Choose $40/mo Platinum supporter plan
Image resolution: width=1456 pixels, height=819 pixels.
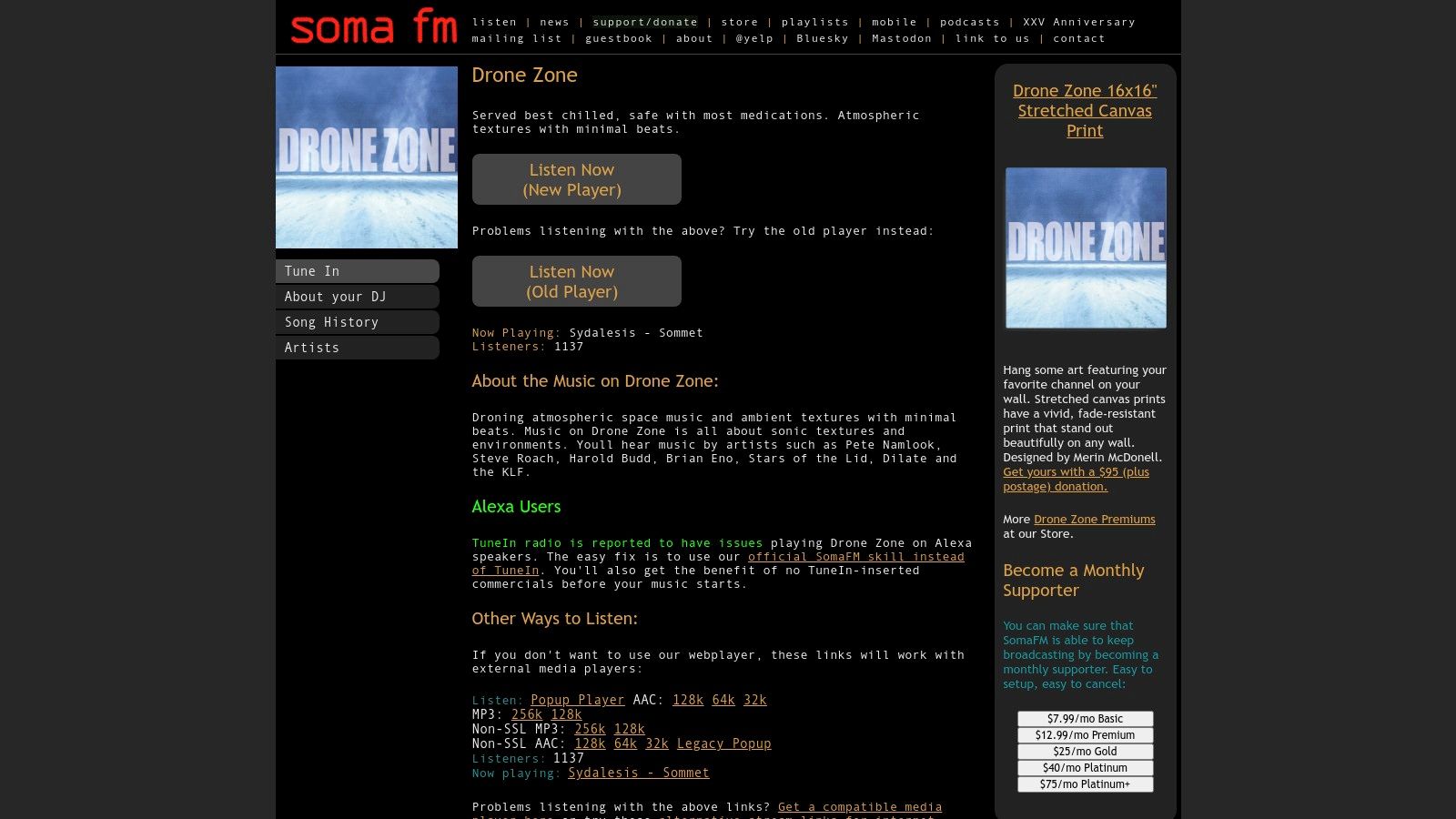pos(1085,768)
